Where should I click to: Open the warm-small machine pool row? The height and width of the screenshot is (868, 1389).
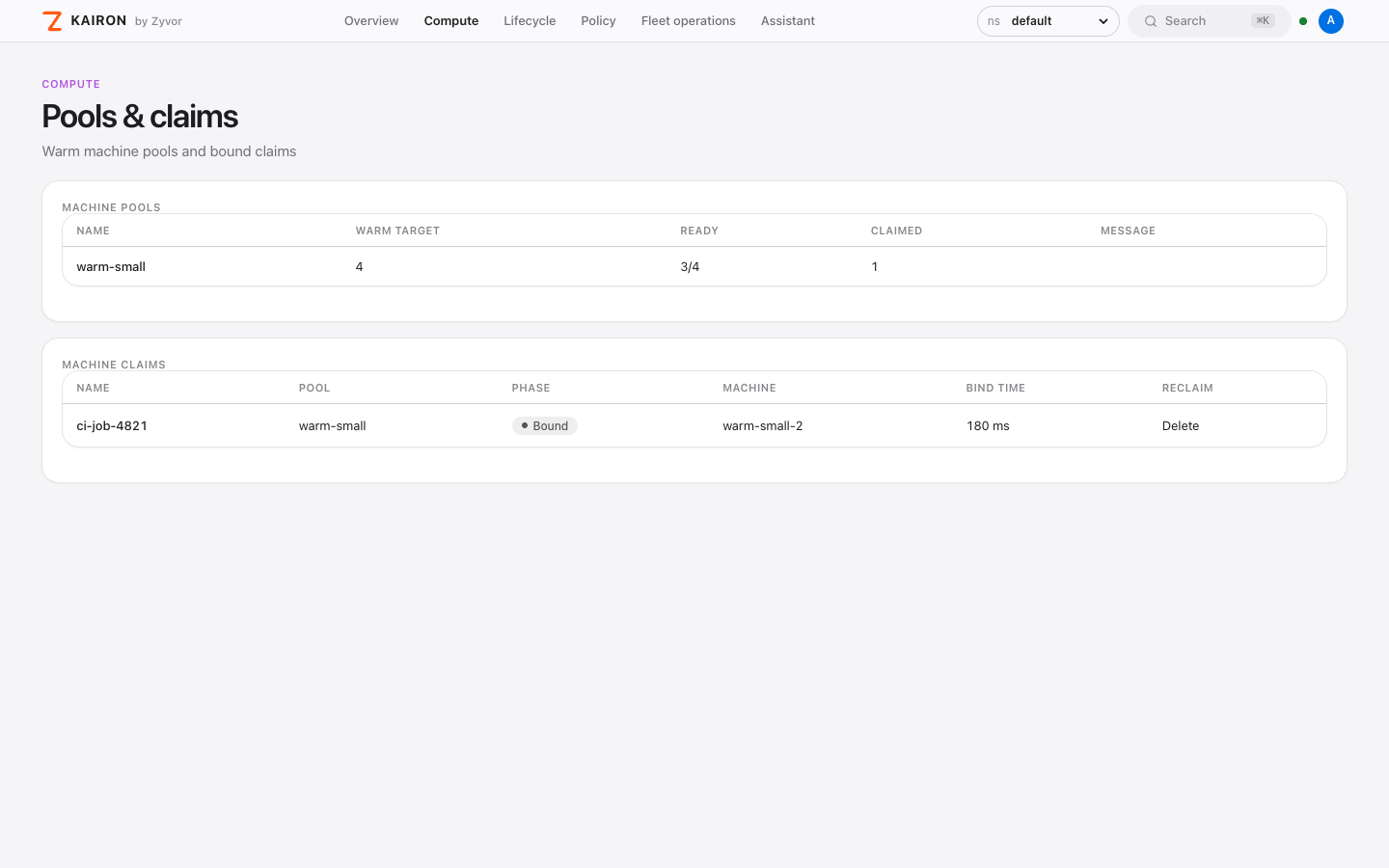[x=694, y=266]
